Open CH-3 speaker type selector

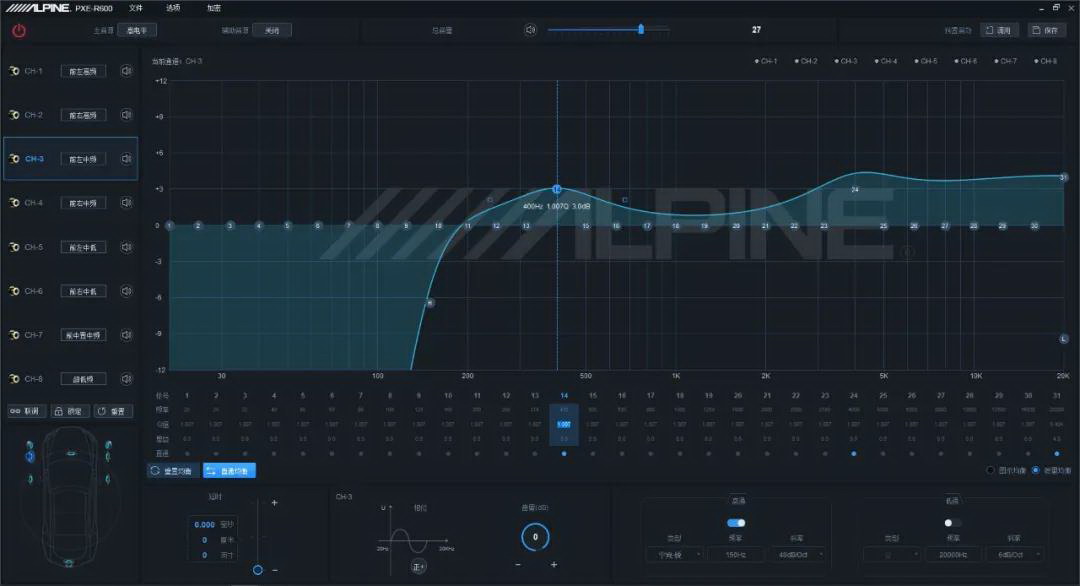coord(83,159)
